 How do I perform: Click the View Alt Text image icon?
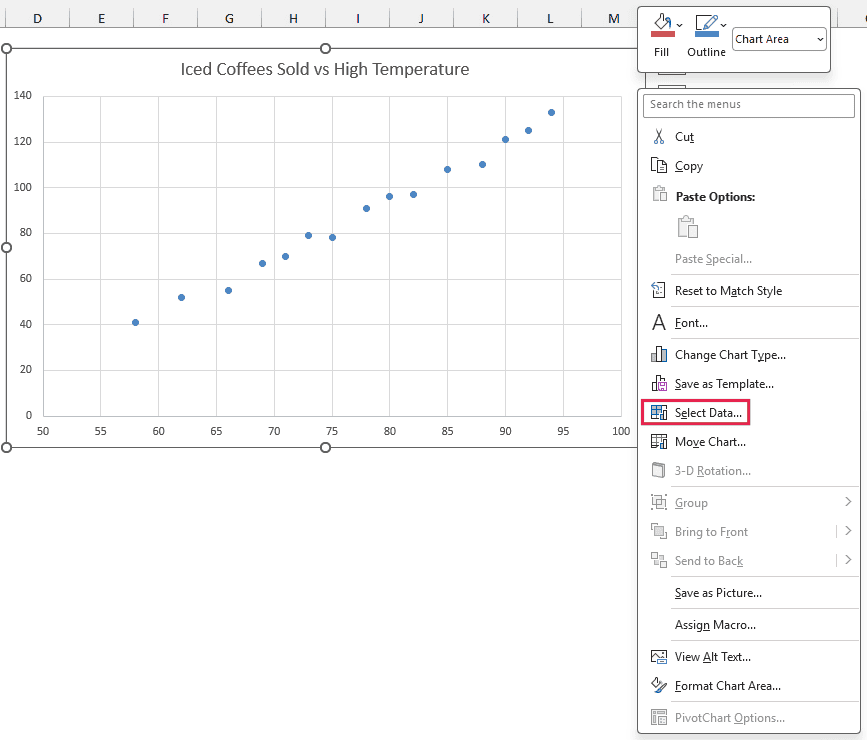pos(659,656)
